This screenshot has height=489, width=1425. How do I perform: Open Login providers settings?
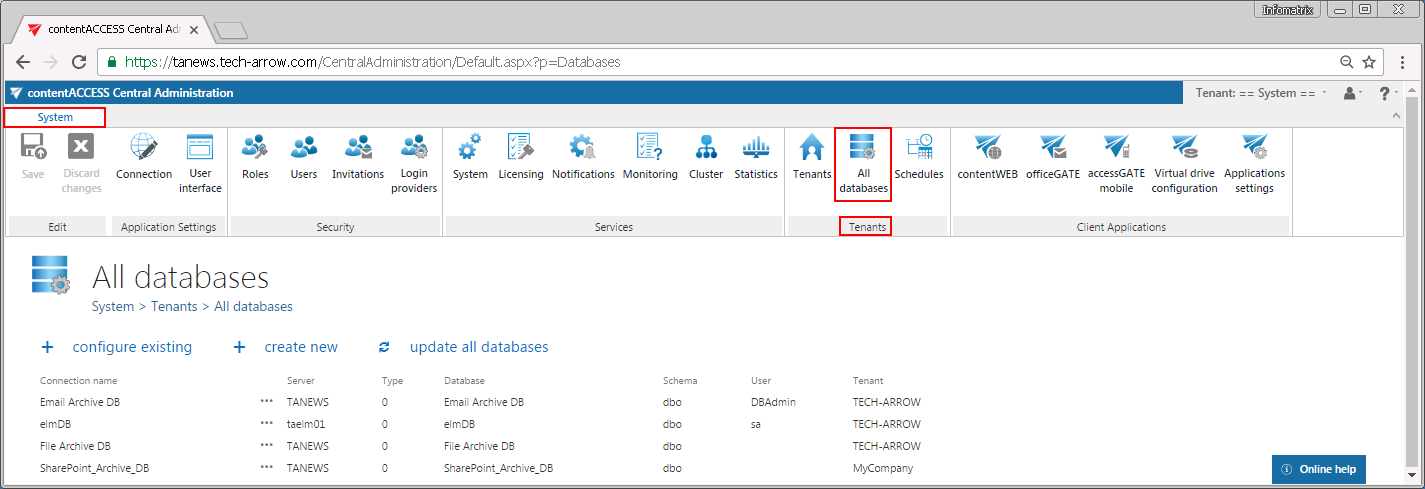tap(413, 165)
